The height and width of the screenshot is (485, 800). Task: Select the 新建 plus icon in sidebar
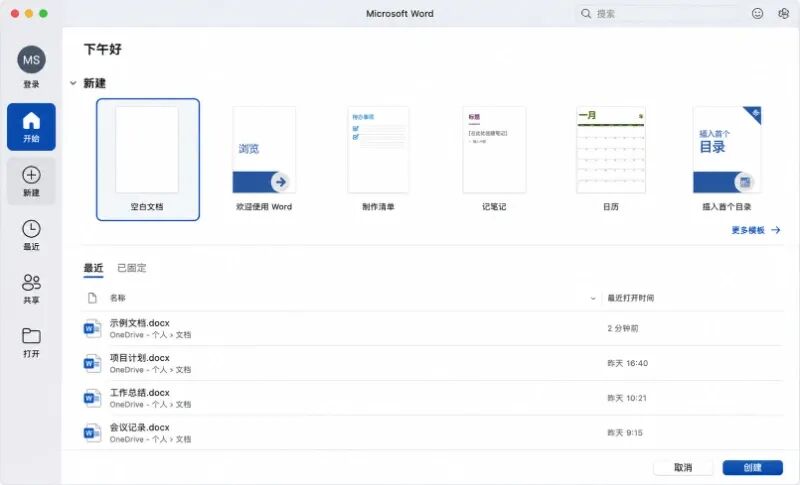tap(31, 175)
